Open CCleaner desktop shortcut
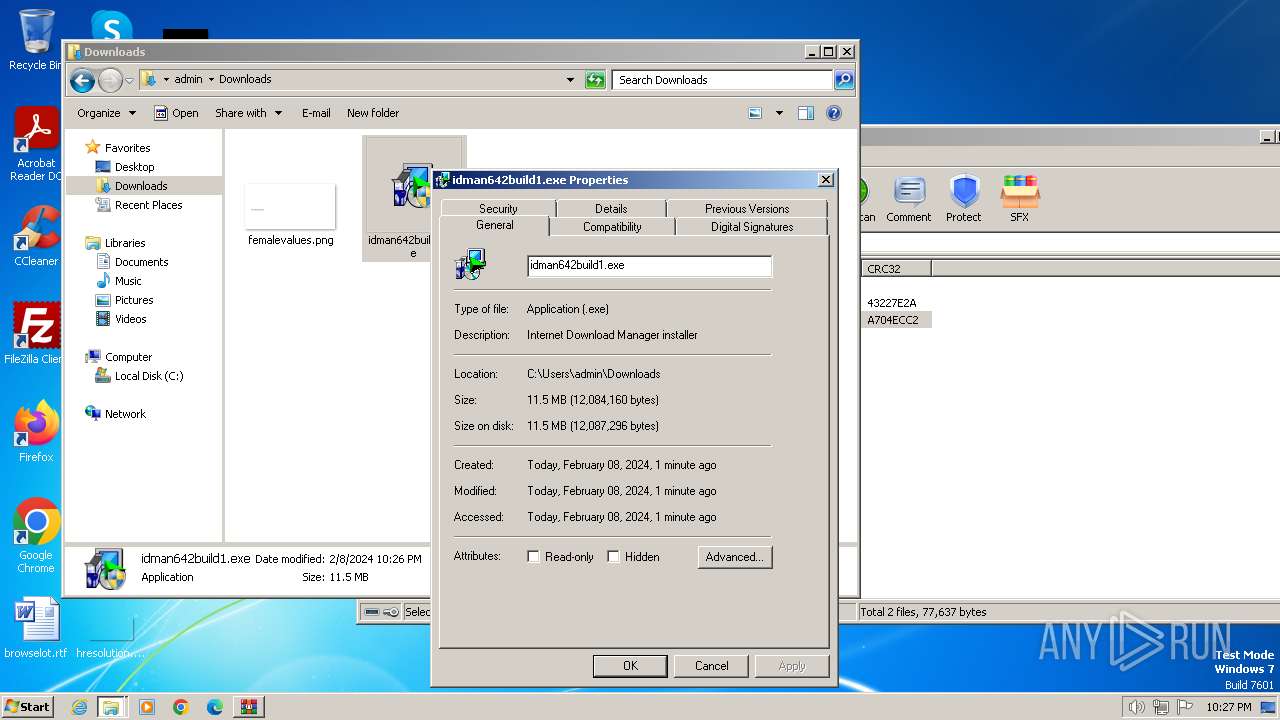Viewport: 1280px width, 720px height. pos(36,236)
